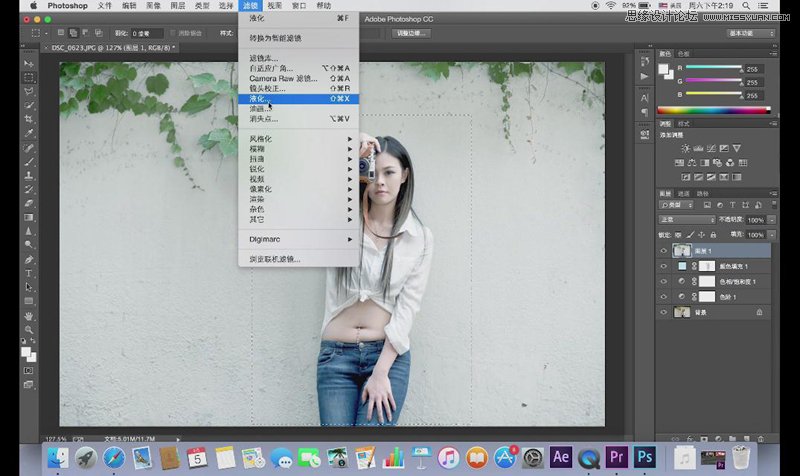Open Safari from the Dock

tap(114, 458)
